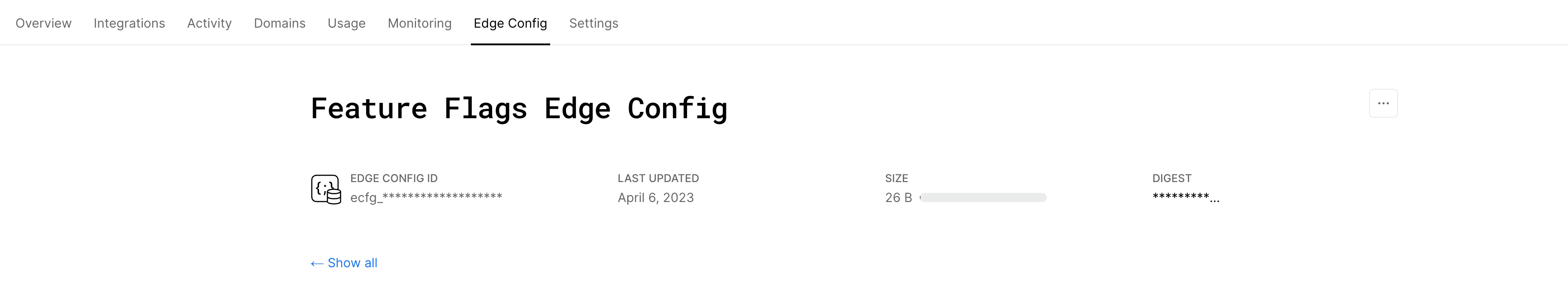Image resolution: width=1568 pixels, height=308 pixels.
Task: Open the Domains tab
Action: (280, 23)
